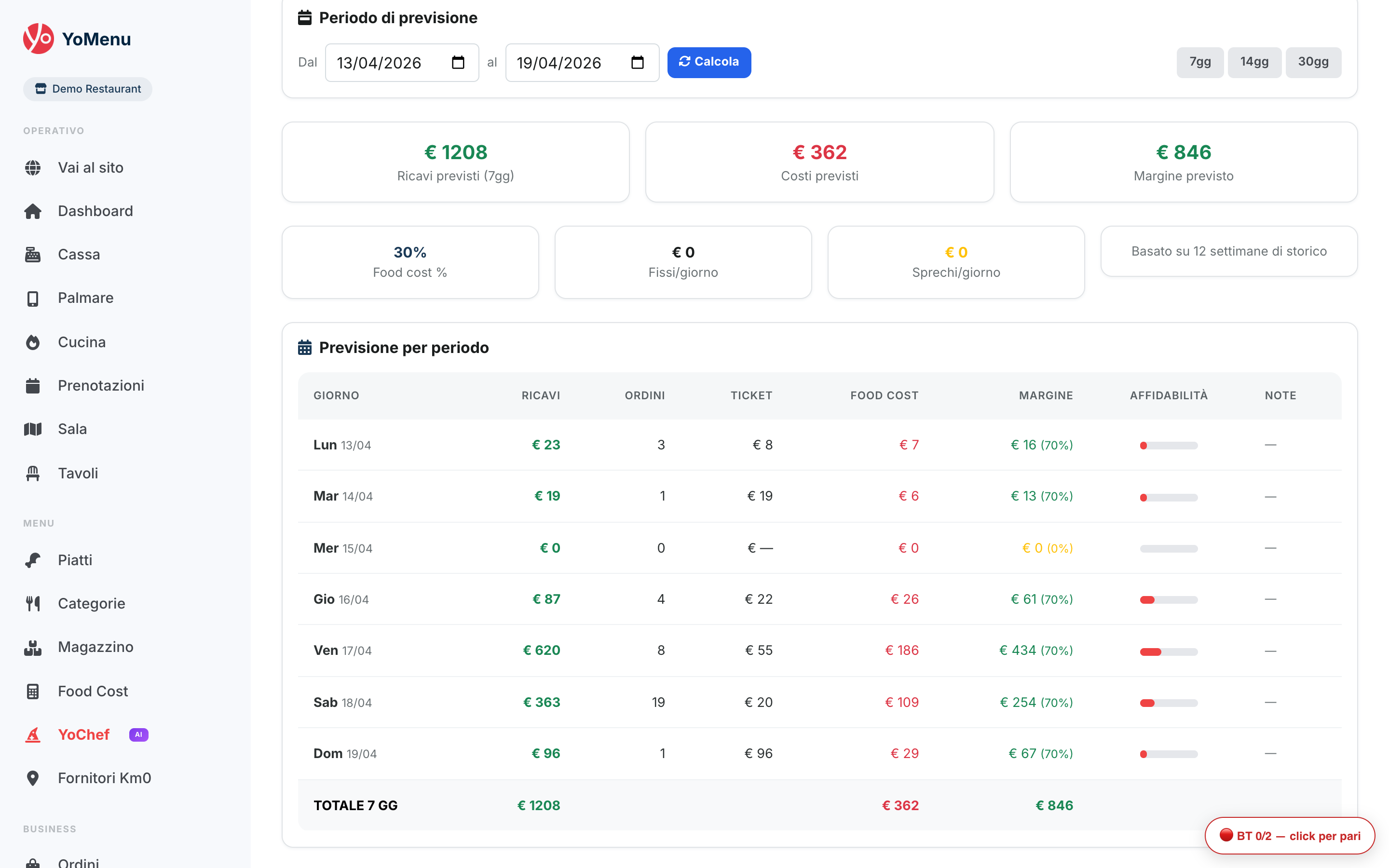Click the Food Cost calculator icon
1389x868 pixels.
click(x=33, y=691)
